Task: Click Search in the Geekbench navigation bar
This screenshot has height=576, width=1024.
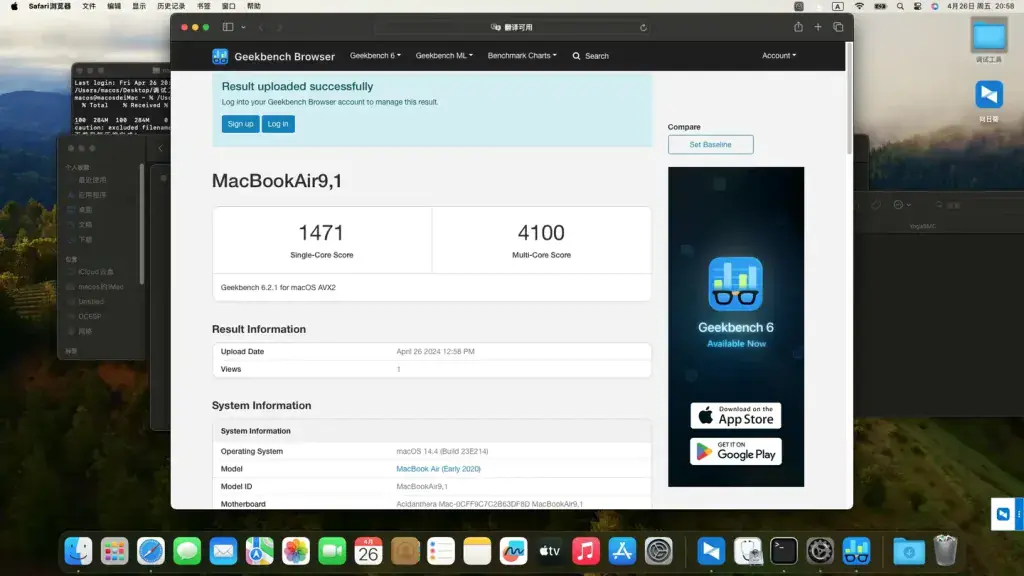Action: (591, 56)
